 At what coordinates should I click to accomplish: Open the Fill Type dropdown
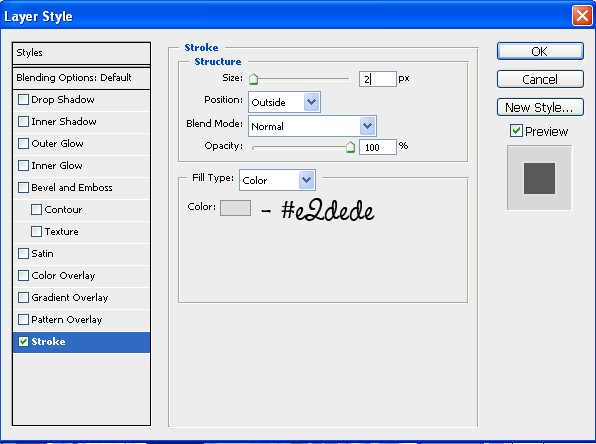(277, 180)
